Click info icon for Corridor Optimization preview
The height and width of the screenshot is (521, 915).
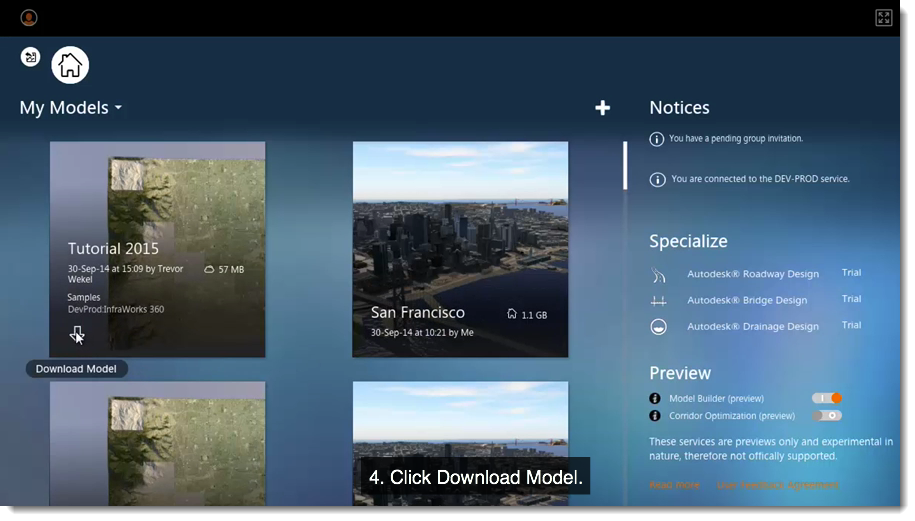tap(655, 416)
